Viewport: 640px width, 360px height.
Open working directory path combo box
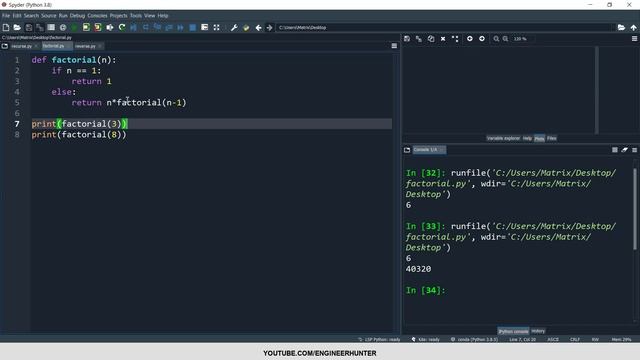point(445,27)
